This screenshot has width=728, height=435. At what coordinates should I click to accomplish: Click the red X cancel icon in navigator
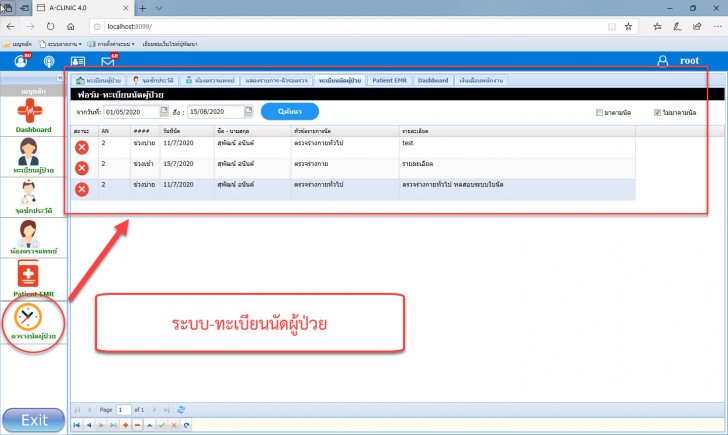(174, 425)
